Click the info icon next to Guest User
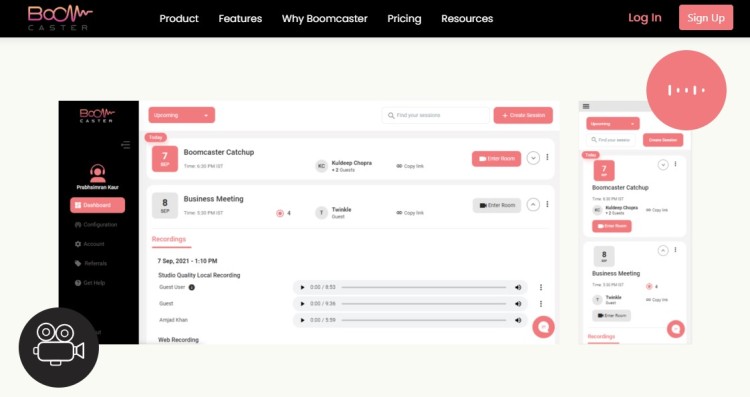Viewport: 750px width, 397px height. [191, 287]
